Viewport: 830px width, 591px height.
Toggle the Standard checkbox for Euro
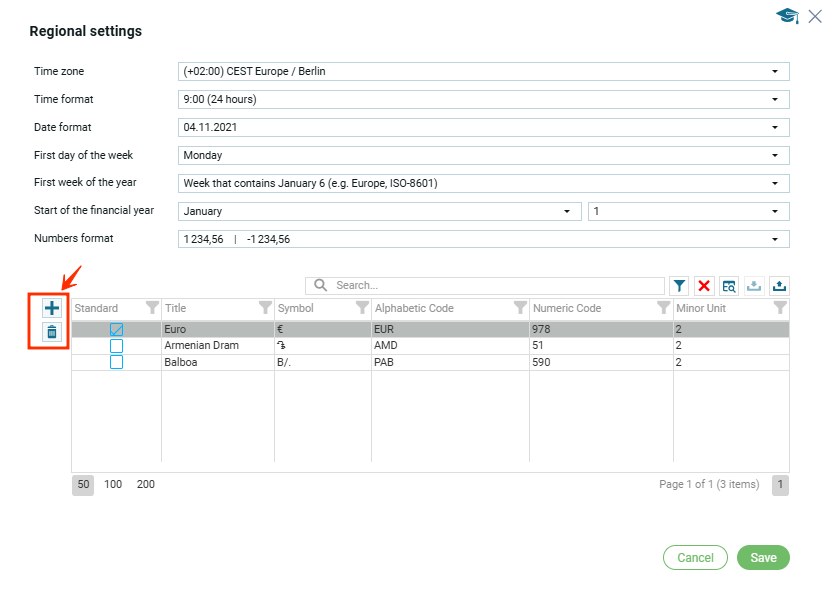pyautogui.click(x=116, y=329)
